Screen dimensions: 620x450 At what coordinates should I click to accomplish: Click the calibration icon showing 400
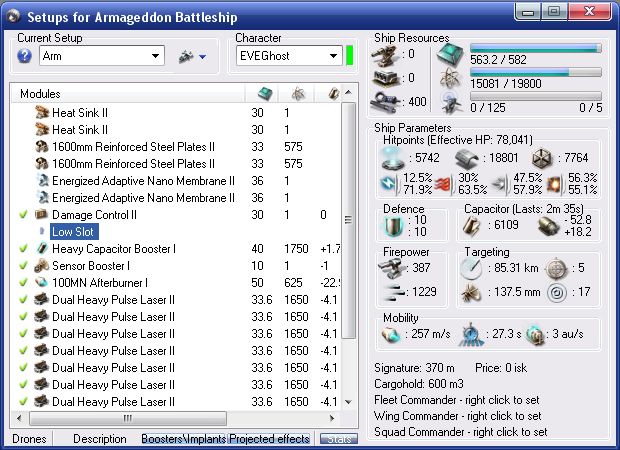pyautogui.click(x=385, y=102)
